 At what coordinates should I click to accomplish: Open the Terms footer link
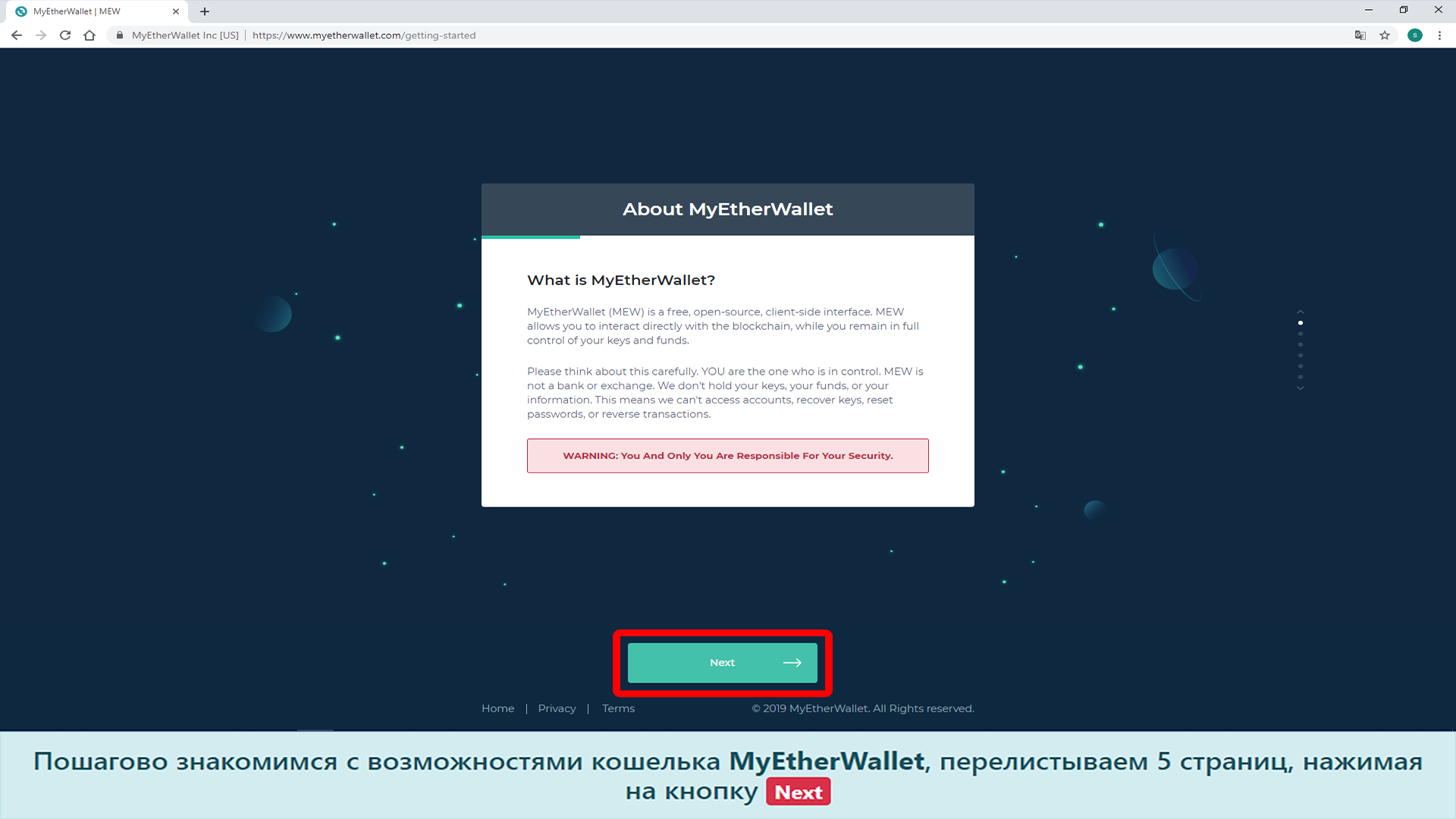(618, 708)
